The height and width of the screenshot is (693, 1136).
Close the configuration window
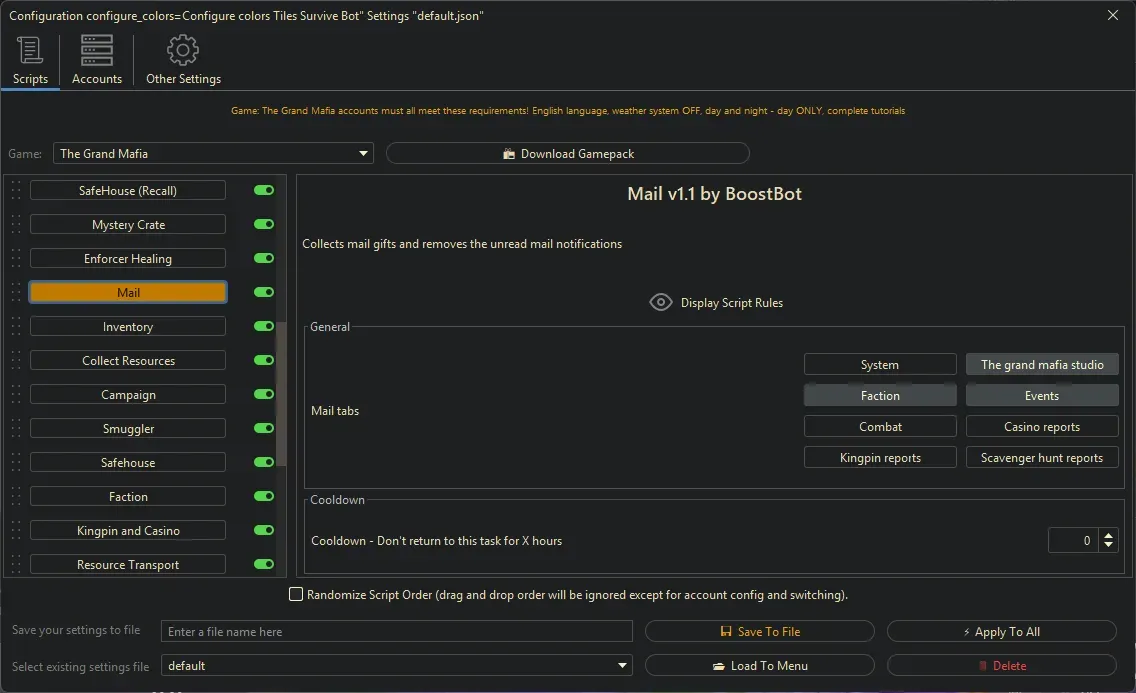pos(1113,15)
